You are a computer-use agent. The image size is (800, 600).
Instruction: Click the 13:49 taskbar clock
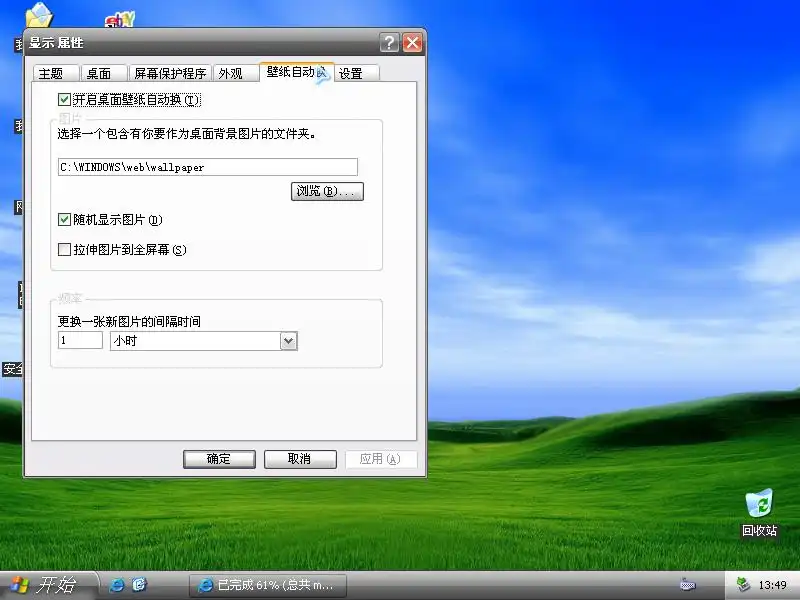pos(772,585)
